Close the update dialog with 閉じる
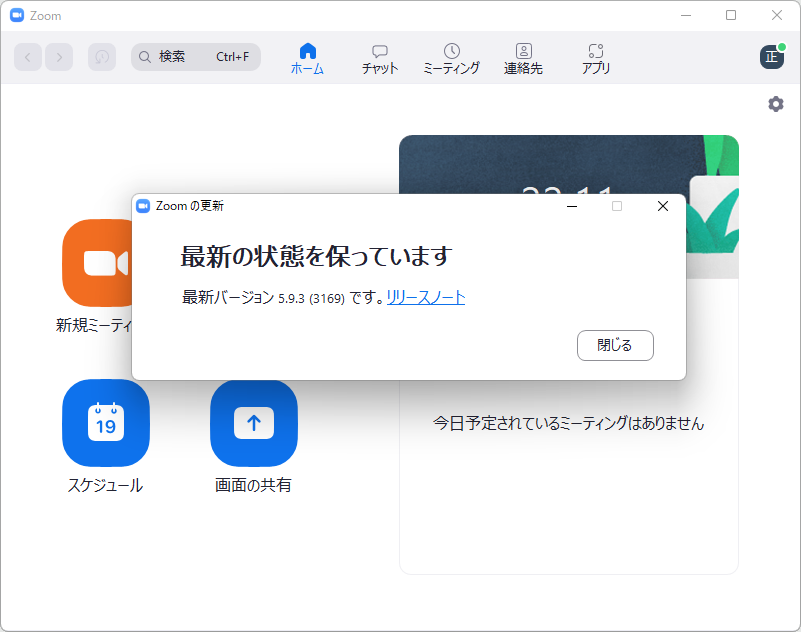The image size is (801, 632). pos(615,345)
